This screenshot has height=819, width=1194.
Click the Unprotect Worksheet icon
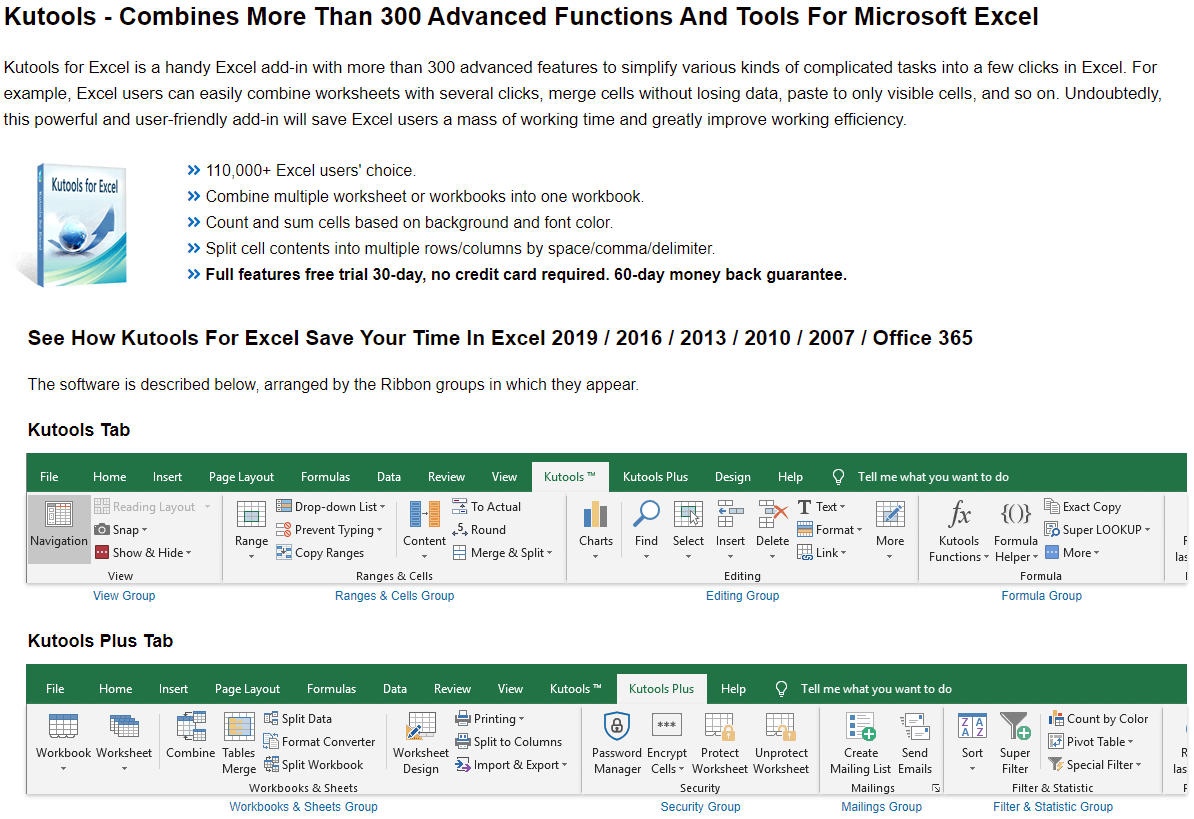pos(781,726)
